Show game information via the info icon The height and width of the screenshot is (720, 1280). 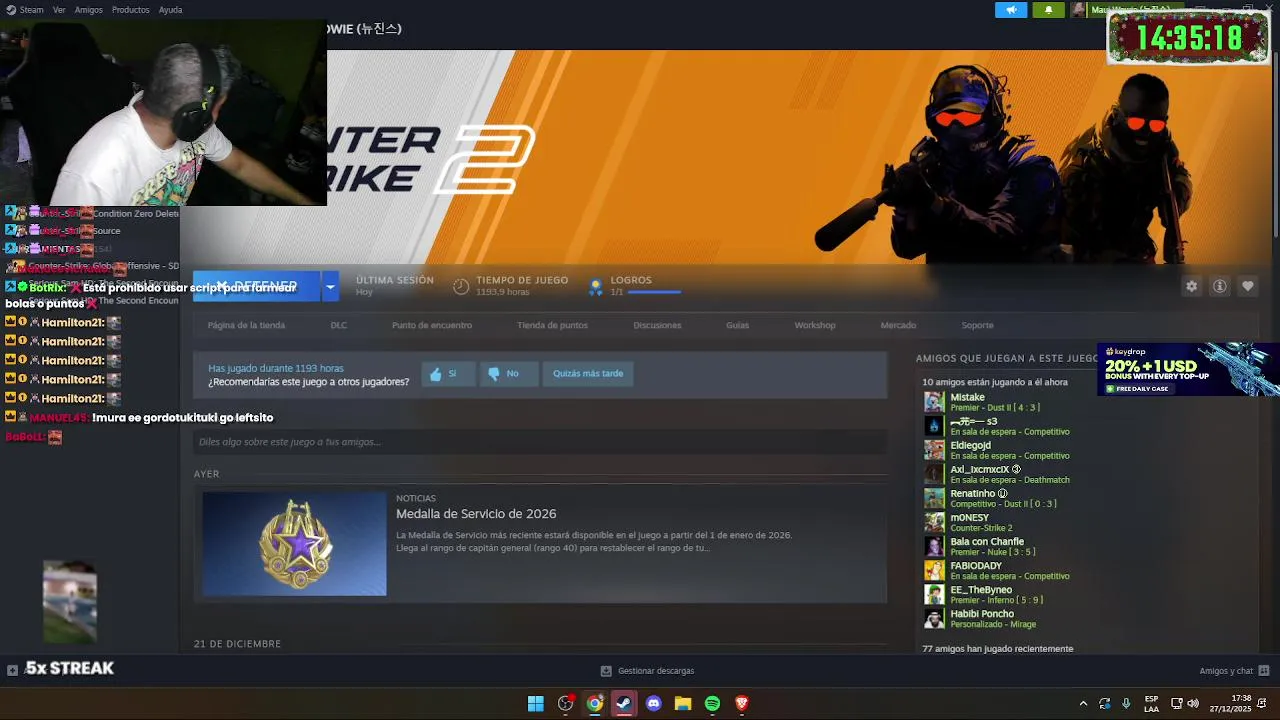[1219, 286]
